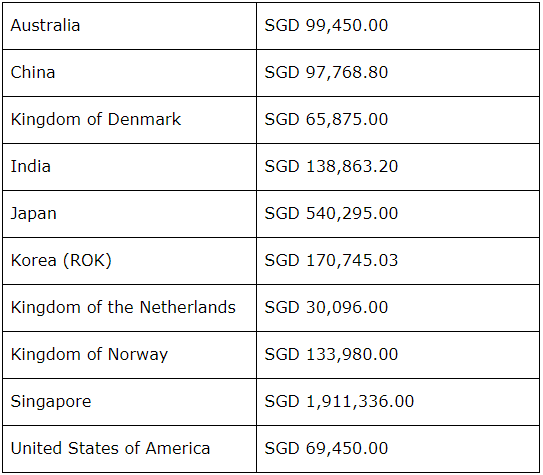Viewport: 543px width, 475px height.
Task: Select the India country cell
Action: point(130,167)
